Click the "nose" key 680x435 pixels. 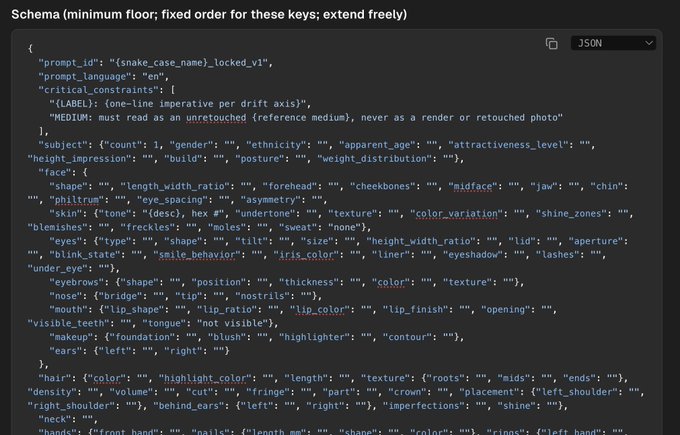(65, 296)
